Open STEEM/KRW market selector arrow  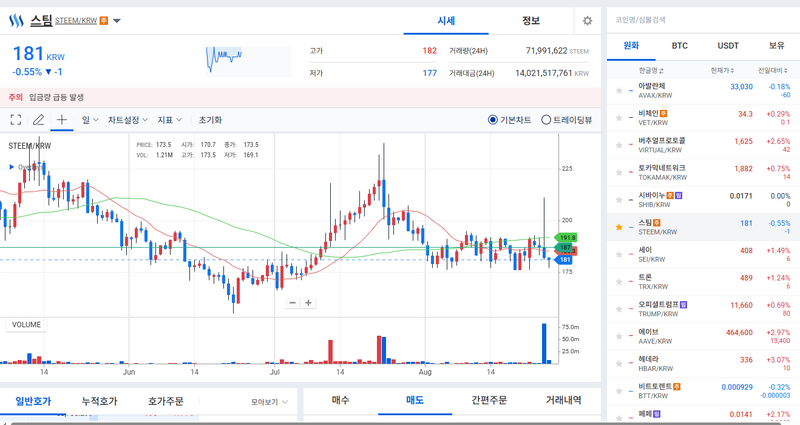click(117, 21)
